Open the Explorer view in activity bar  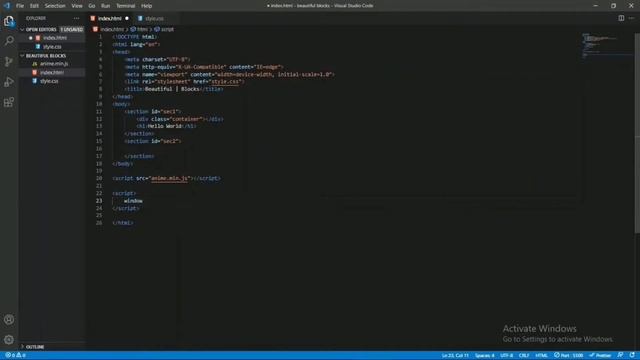[x=9, y=21]
